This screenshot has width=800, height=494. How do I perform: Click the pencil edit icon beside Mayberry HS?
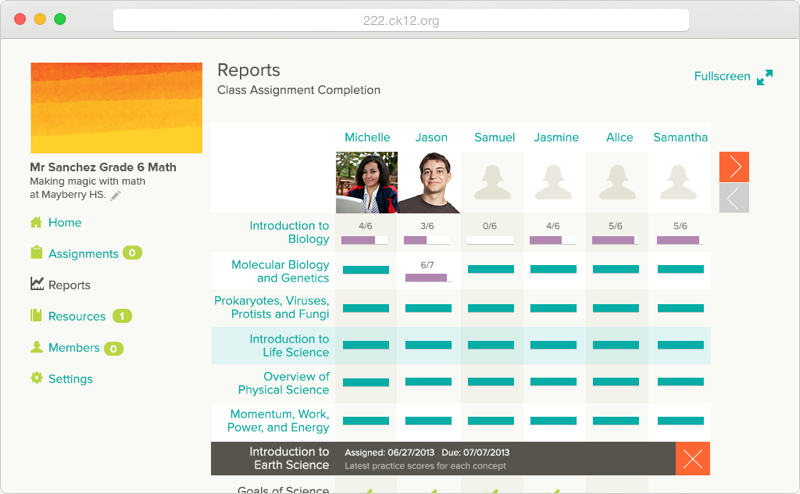116,195
